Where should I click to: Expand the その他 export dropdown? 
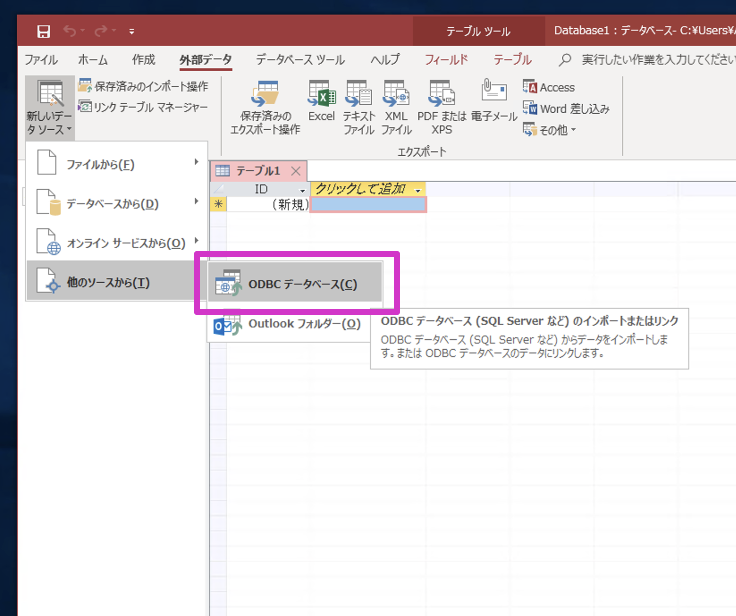coord(549,130)
